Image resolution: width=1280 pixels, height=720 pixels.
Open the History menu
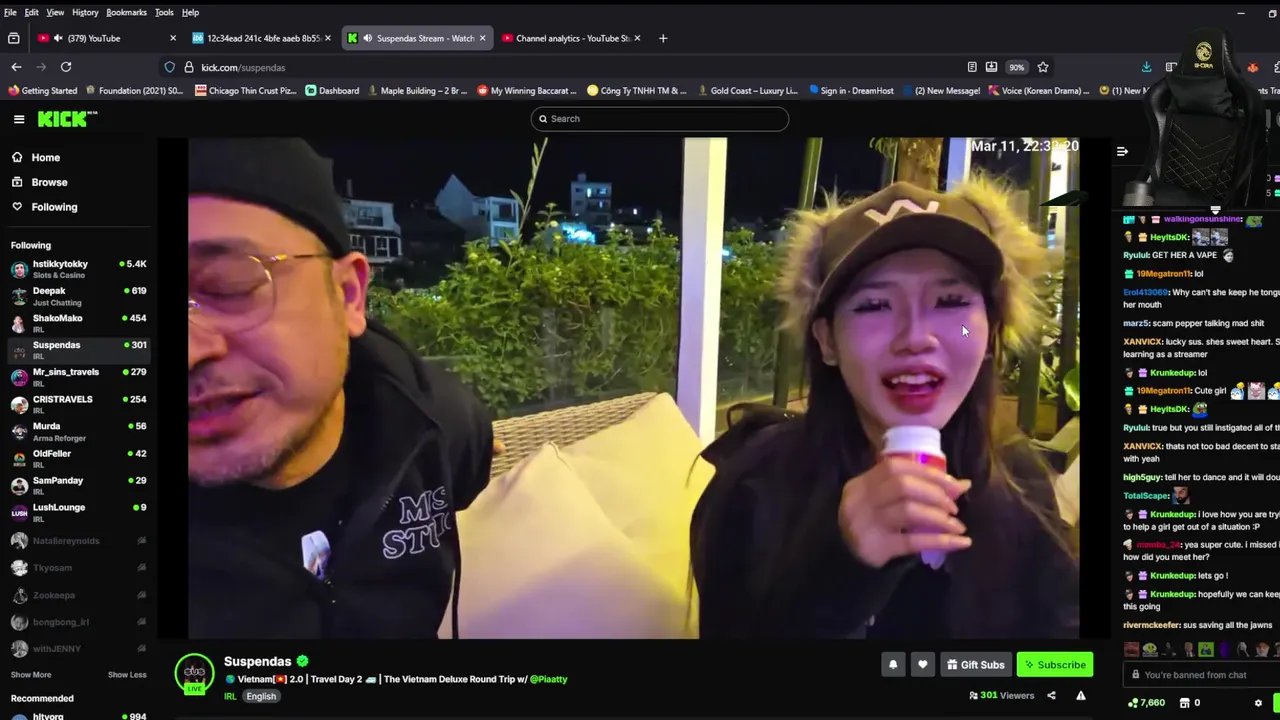pyautogui.click(x=85, y=12)
